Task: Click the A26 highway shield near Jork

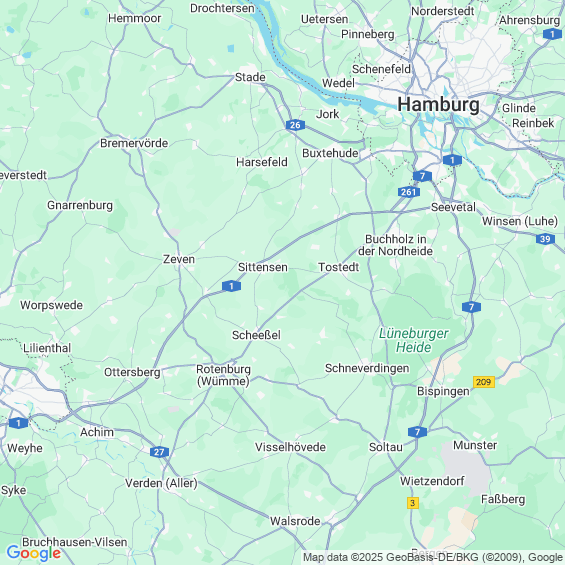Action: tap(295, 125)
